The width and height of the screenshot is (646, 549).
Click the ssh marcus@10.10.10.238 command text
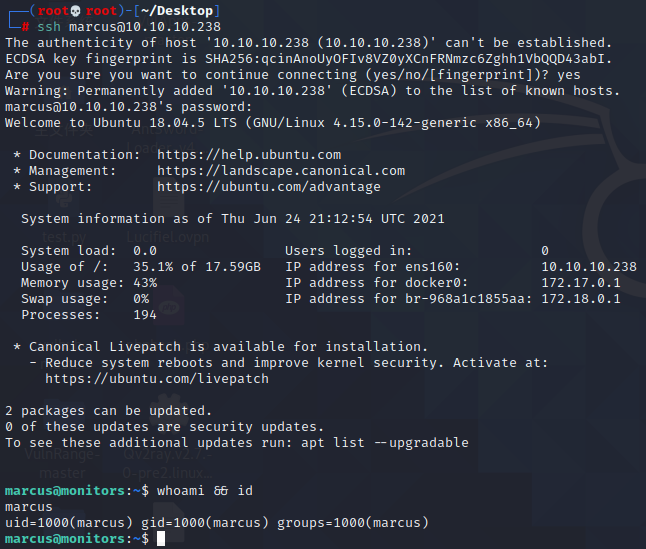point(129,27)
